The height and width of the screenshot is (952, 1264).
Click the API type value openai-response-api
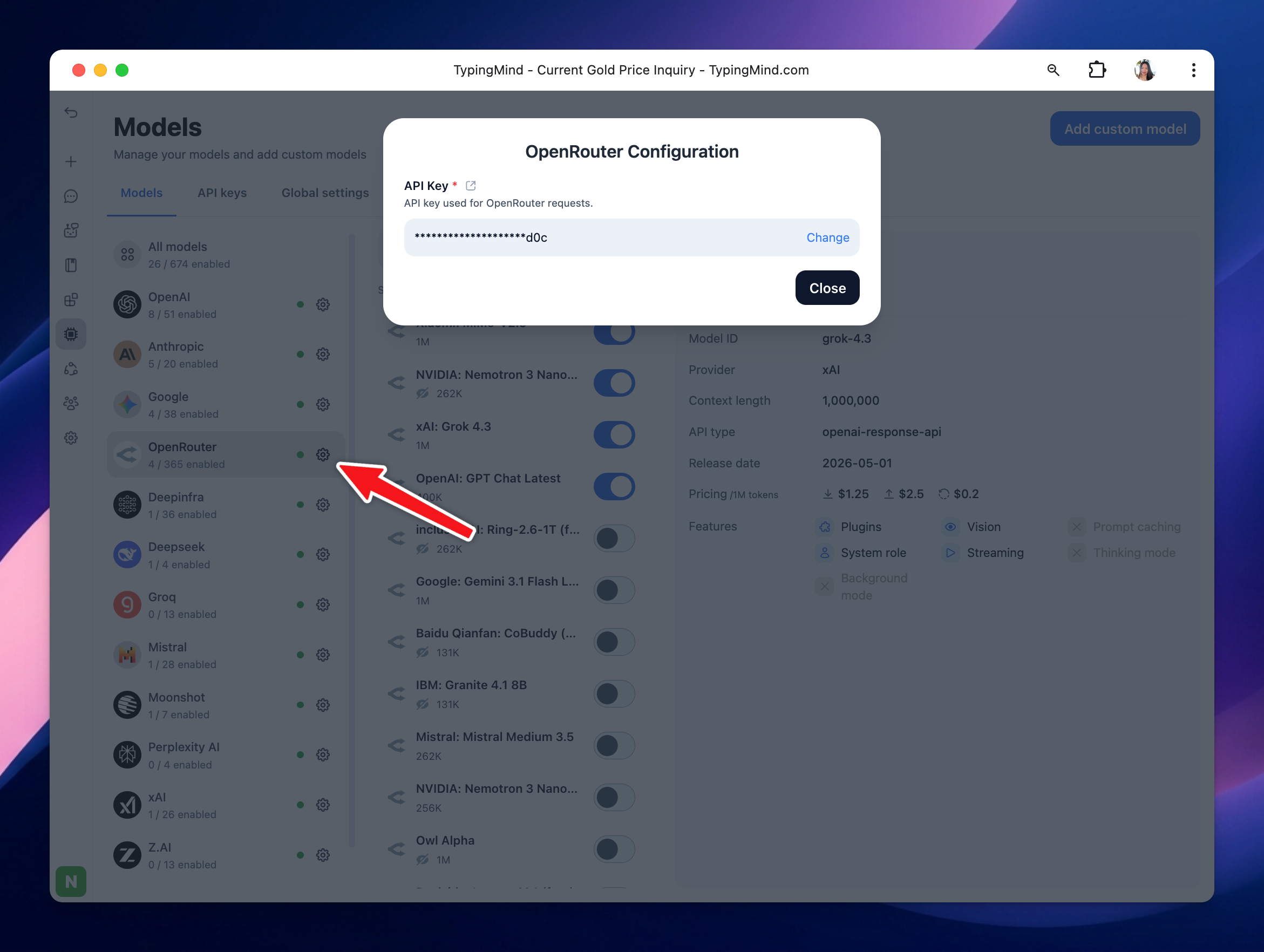[x=881, y=432]
